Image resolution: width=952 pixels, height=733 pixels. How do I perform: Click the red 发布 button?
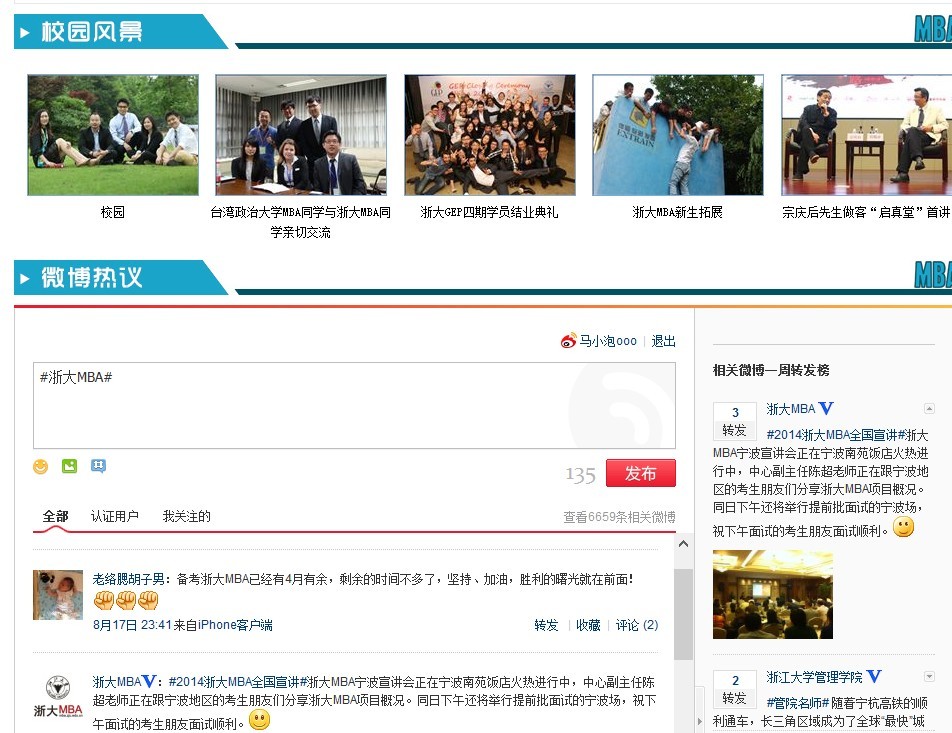coord(641,473)
